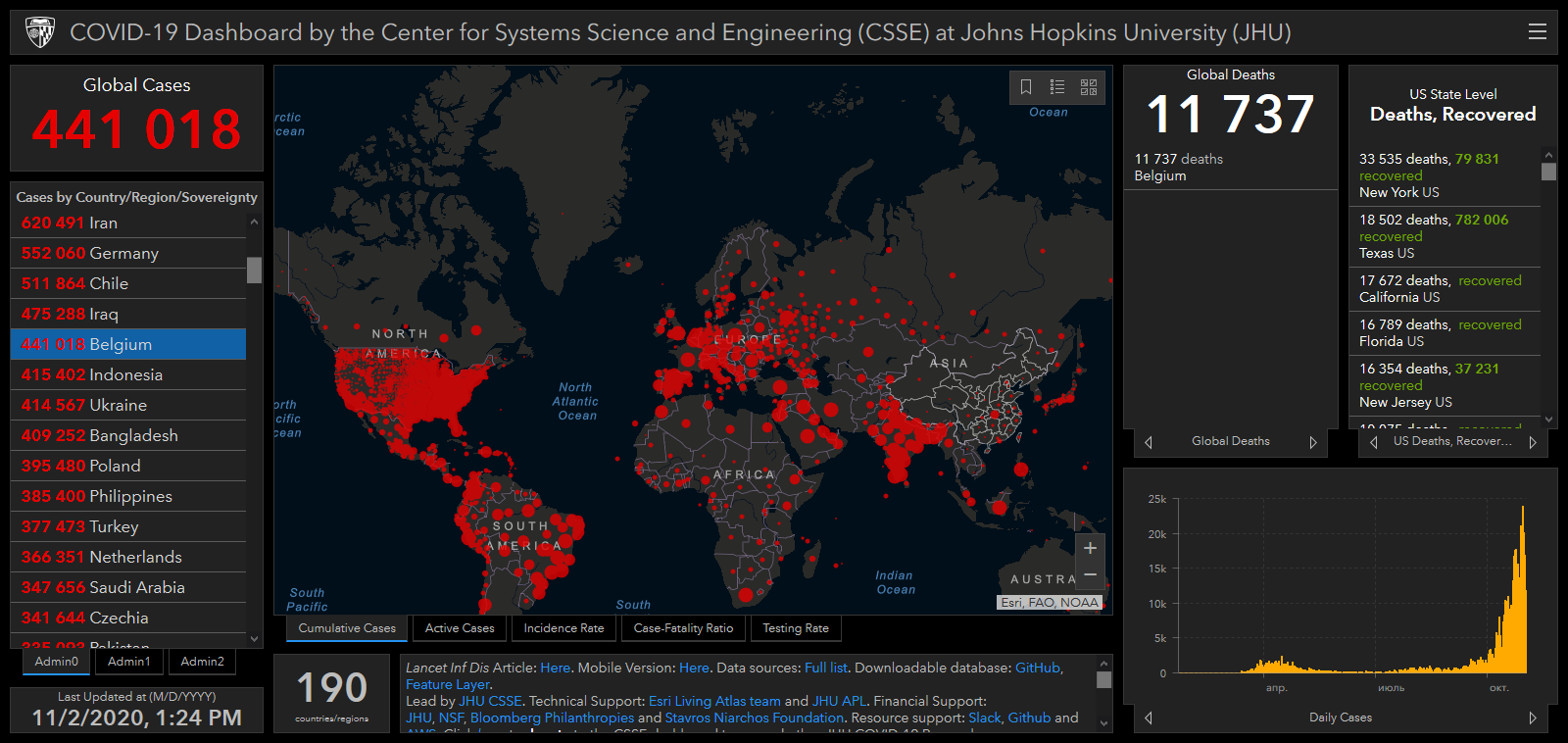Viewport: 1568px width, 743px height.
Task: Select the Admin1 tab
Action: pyautogui.click(x=129, y=662)
